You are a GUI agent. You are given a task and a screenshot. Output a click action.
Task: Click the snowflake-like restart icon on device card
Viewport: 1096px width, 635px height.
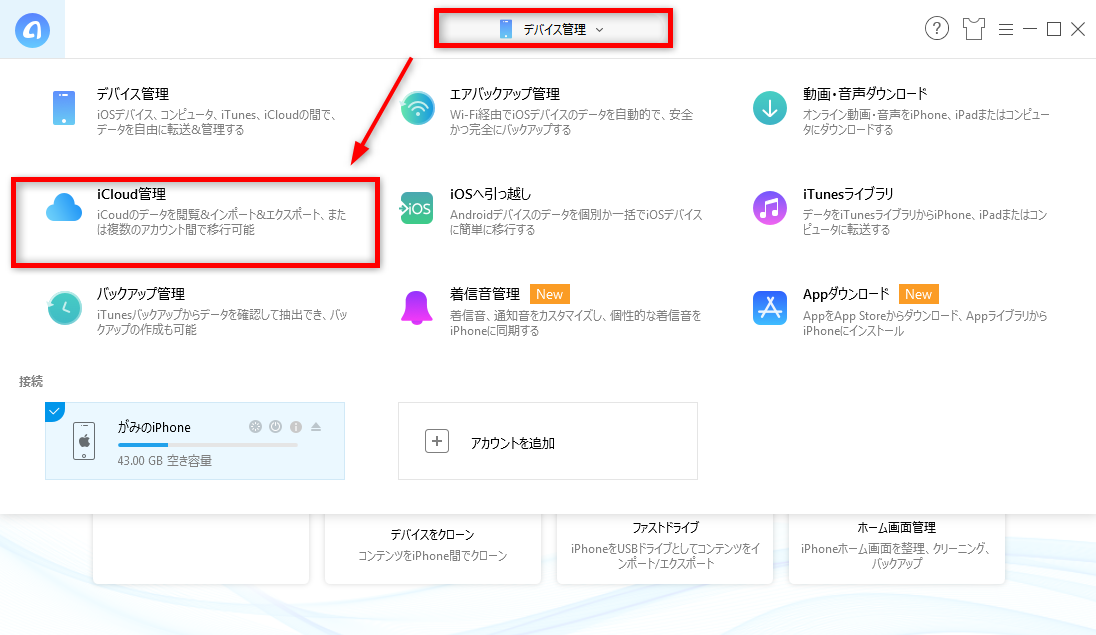(x=255, y=427)
